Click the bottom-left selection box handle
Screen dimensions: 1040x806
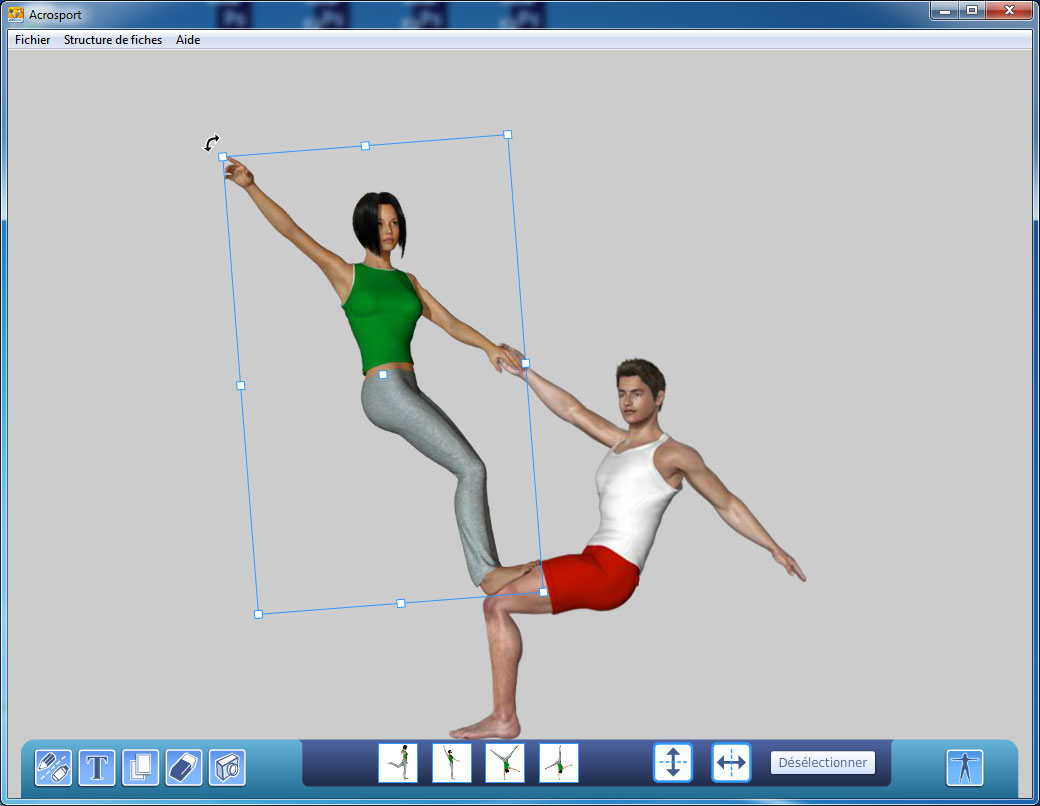point(258,614)
